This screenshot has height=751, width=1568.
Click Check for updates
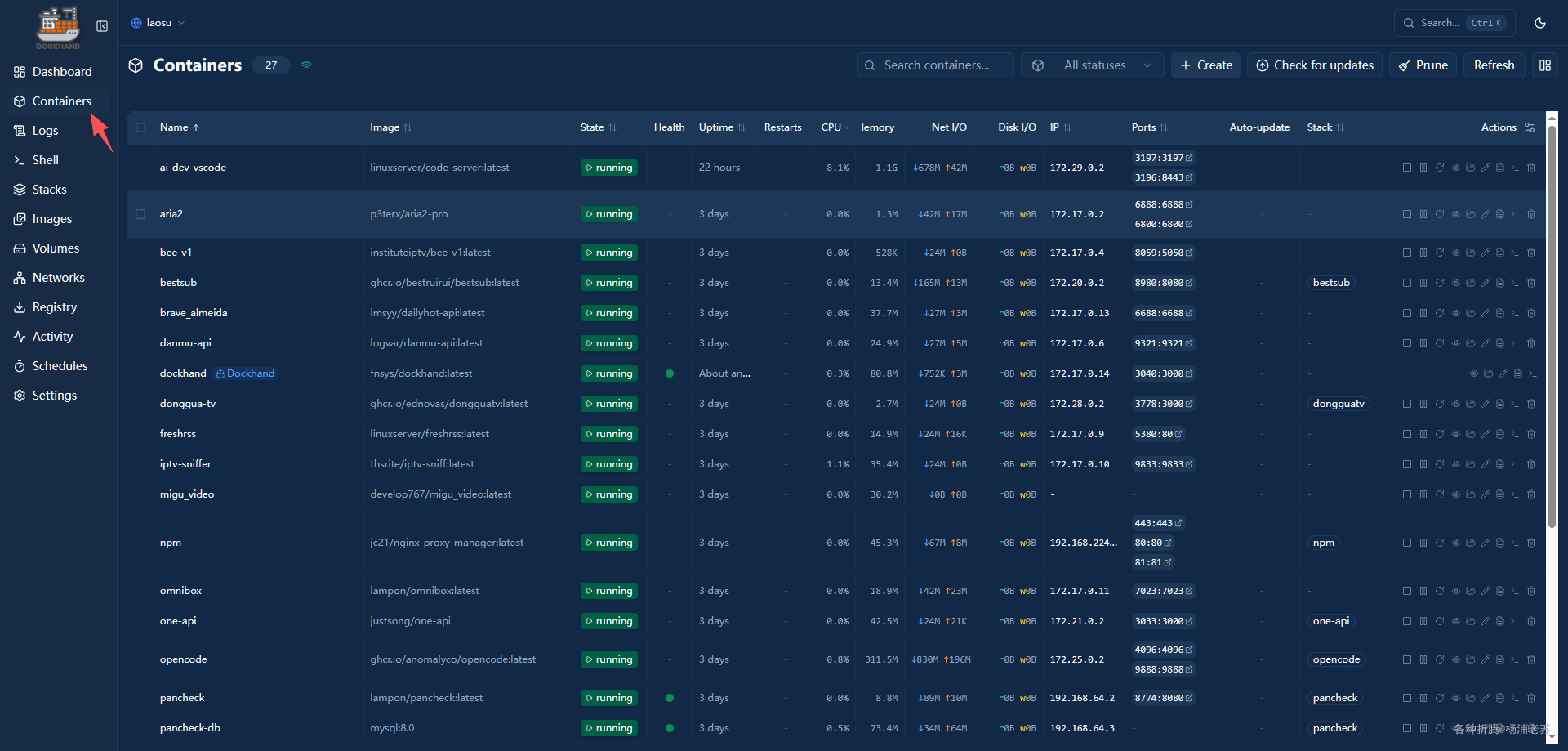click(x=1315, y=65)
